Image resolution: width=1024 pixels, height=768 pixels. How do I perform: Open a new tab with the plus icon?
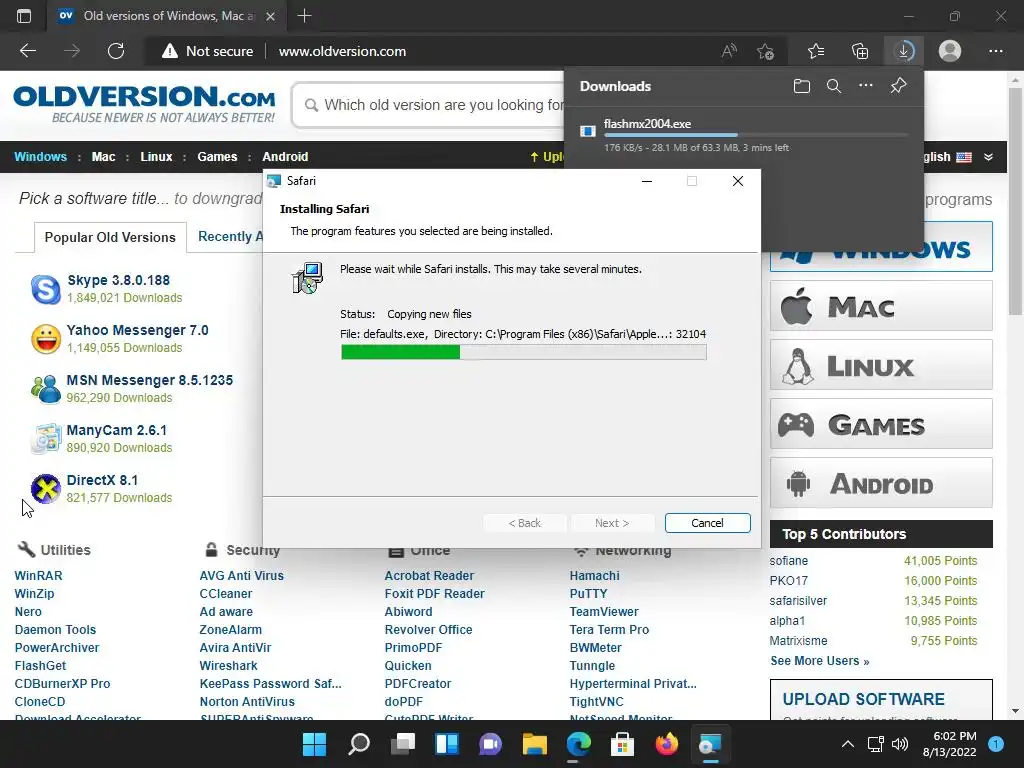(x=304, y=16)
